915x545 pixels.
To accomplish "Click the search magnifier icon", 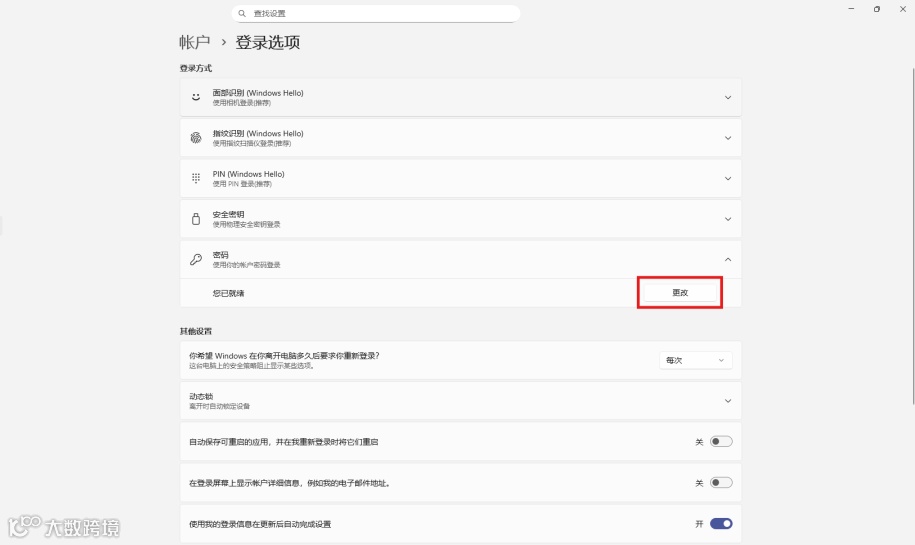I will point(242,13).
